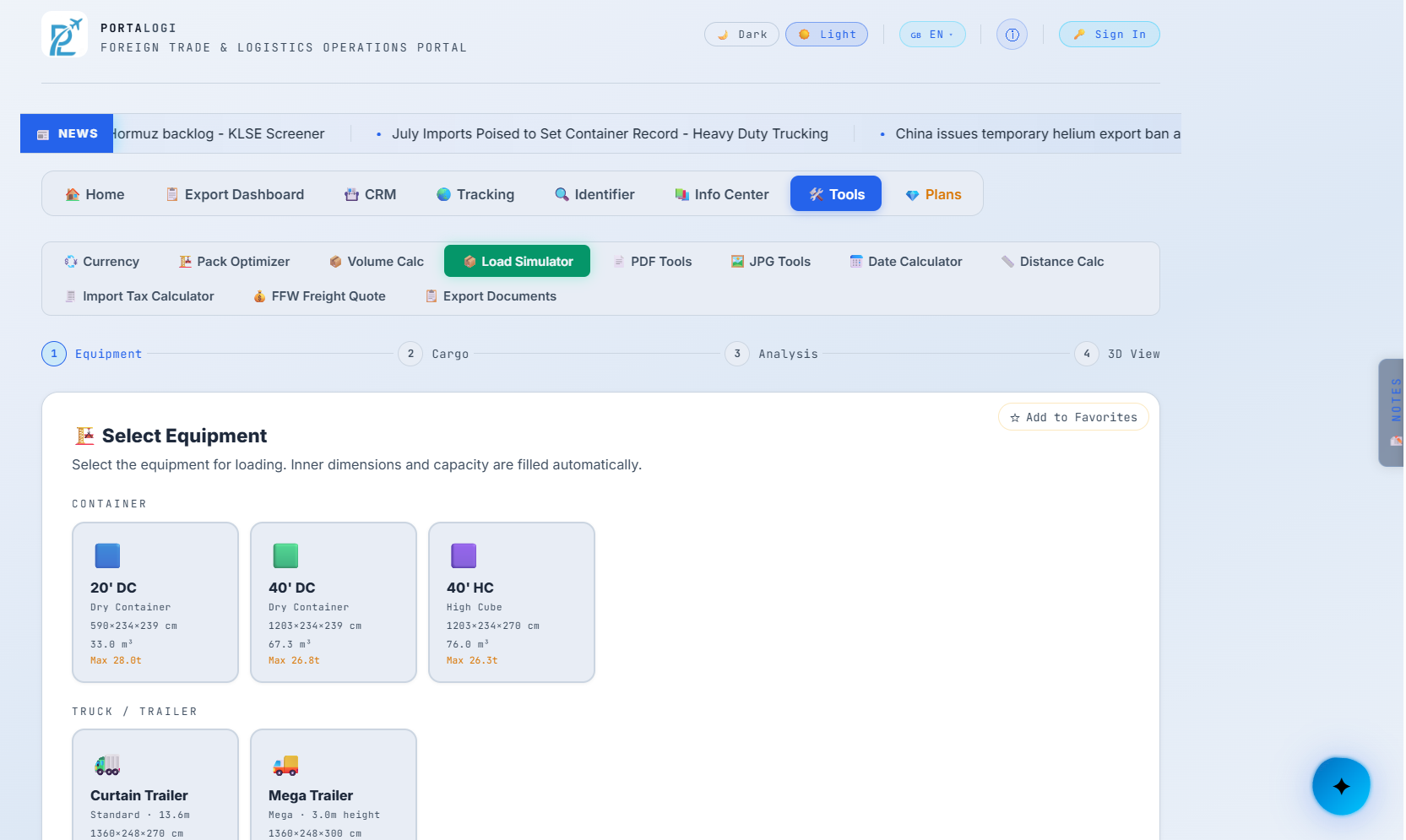Go to step 3 Analysis
Viewport: 1406px width, 840px height.
point(771,354)
